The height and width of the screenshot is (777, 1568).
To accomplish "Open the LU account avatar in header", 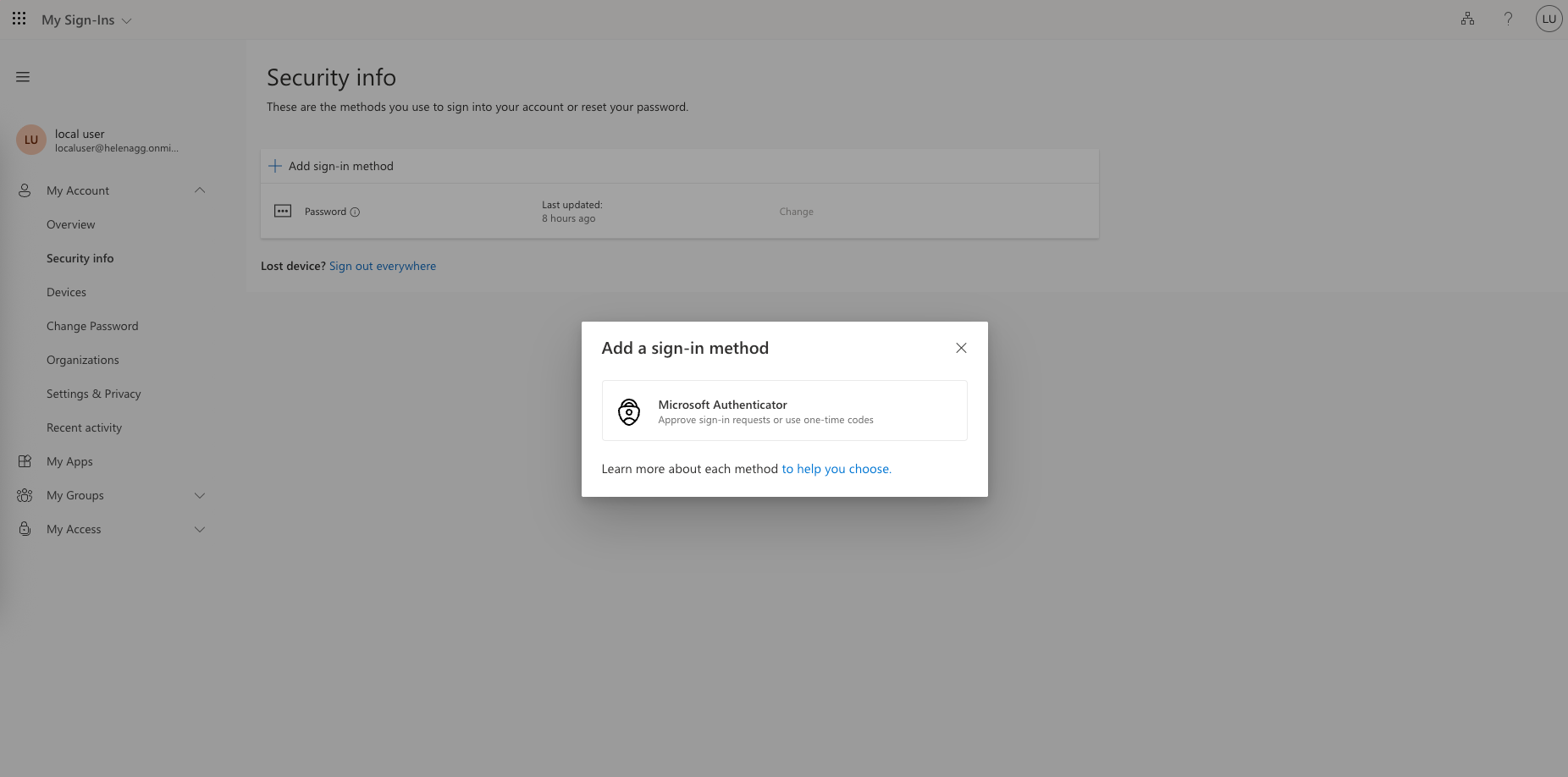I will [1549, 19].
